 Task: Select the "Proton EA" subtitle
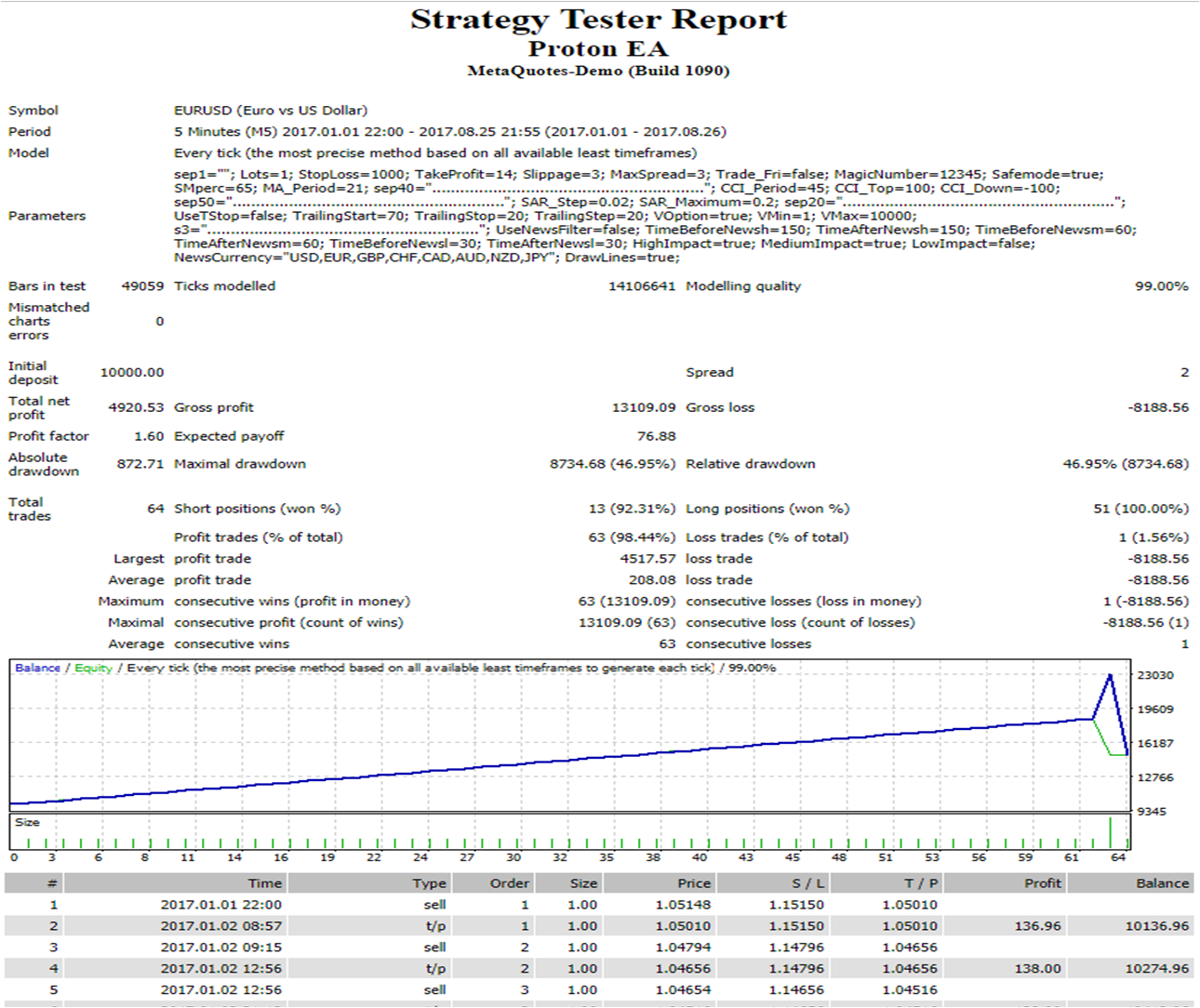598,48
